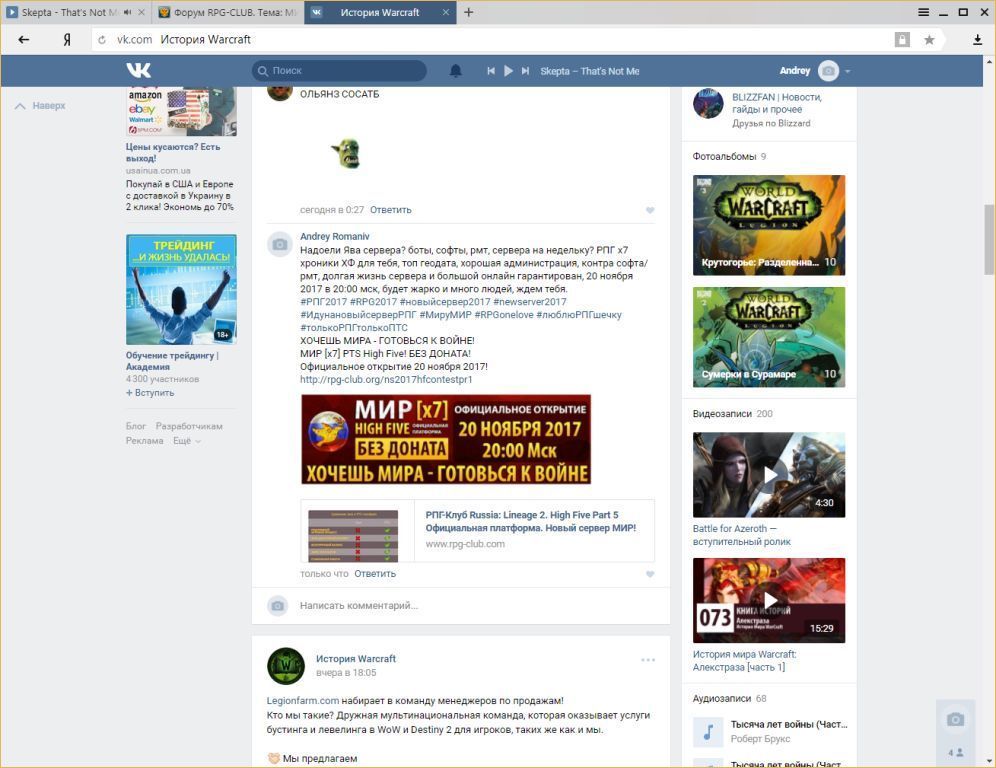
Task: Expand the Ещё footer dropdown
Action: [x=187, y=441]
